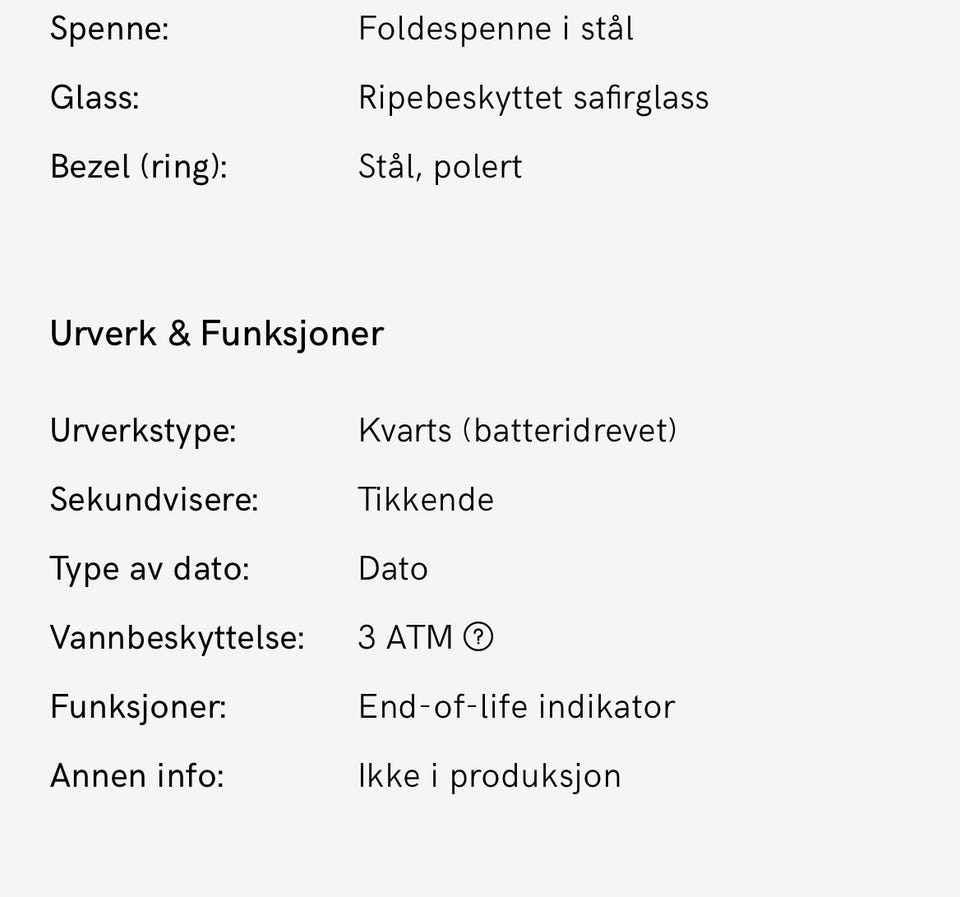
Task: Select the Kvarts (batteridrevet) value
Action: point(517,431)
